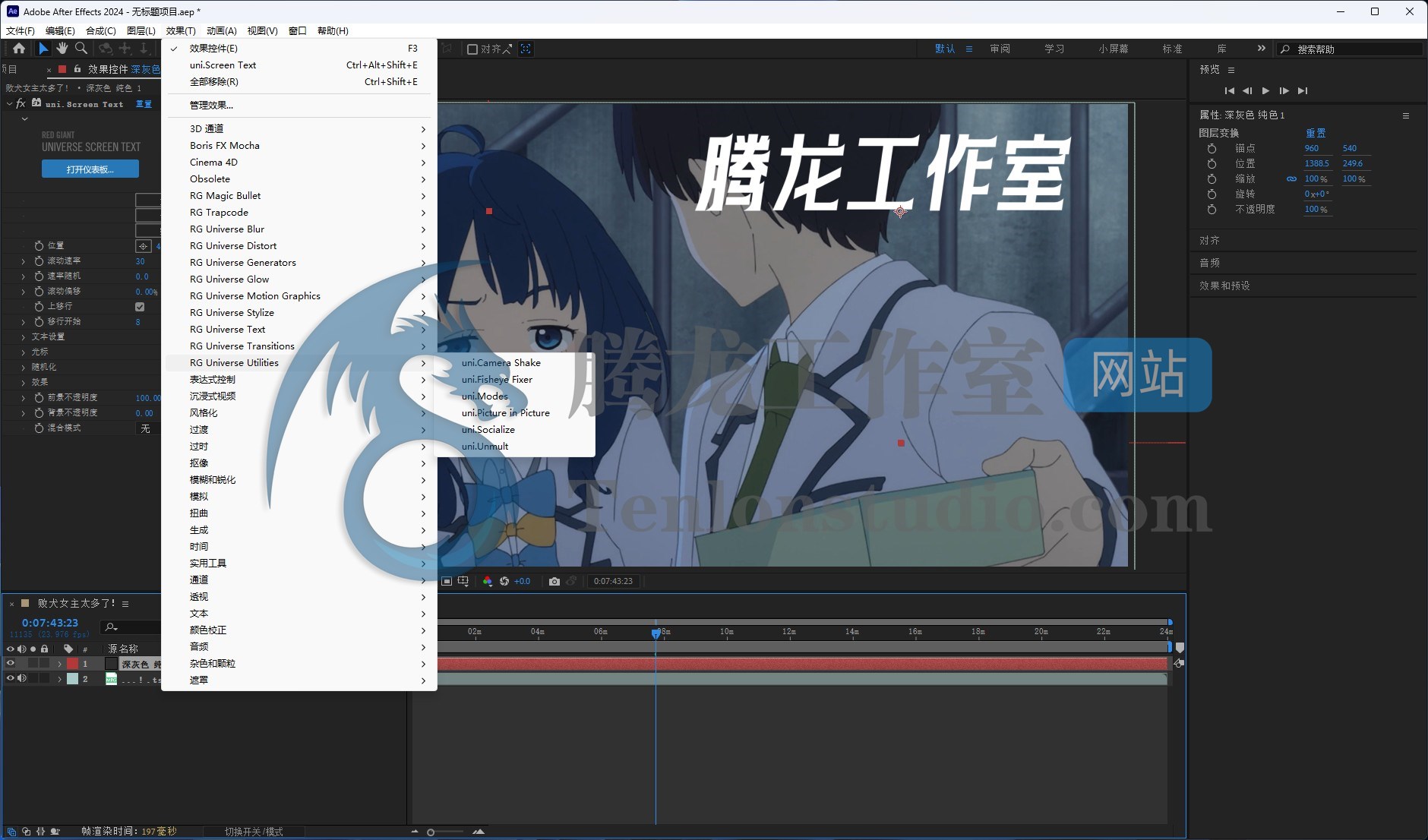Image resolution: width=1428 pixels, height=840 pixels.
Task: Click frame blending braces icon in timeline footer
Action: (40, 832)
